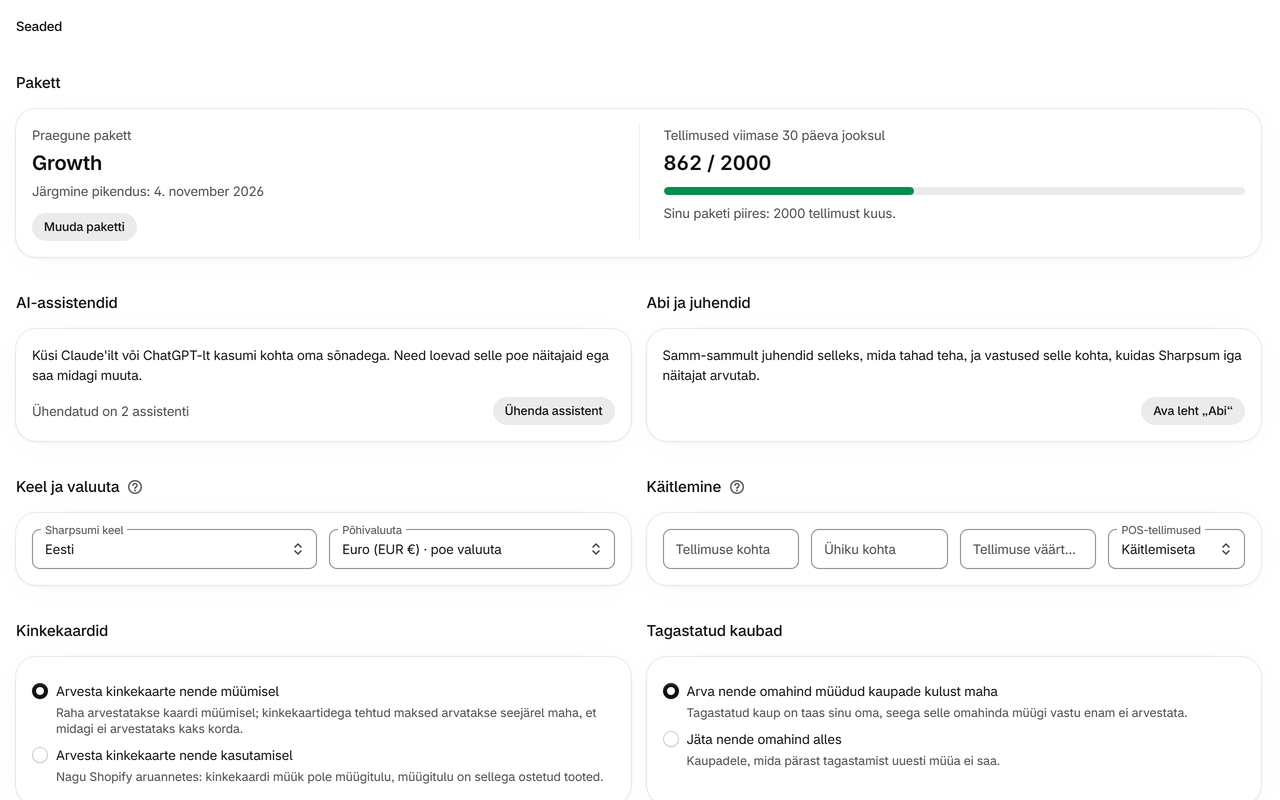This screenshot has height=800, width=1280.
Task: Click chevron arrows in Sharpsumi keel selector
Action: 297,549
